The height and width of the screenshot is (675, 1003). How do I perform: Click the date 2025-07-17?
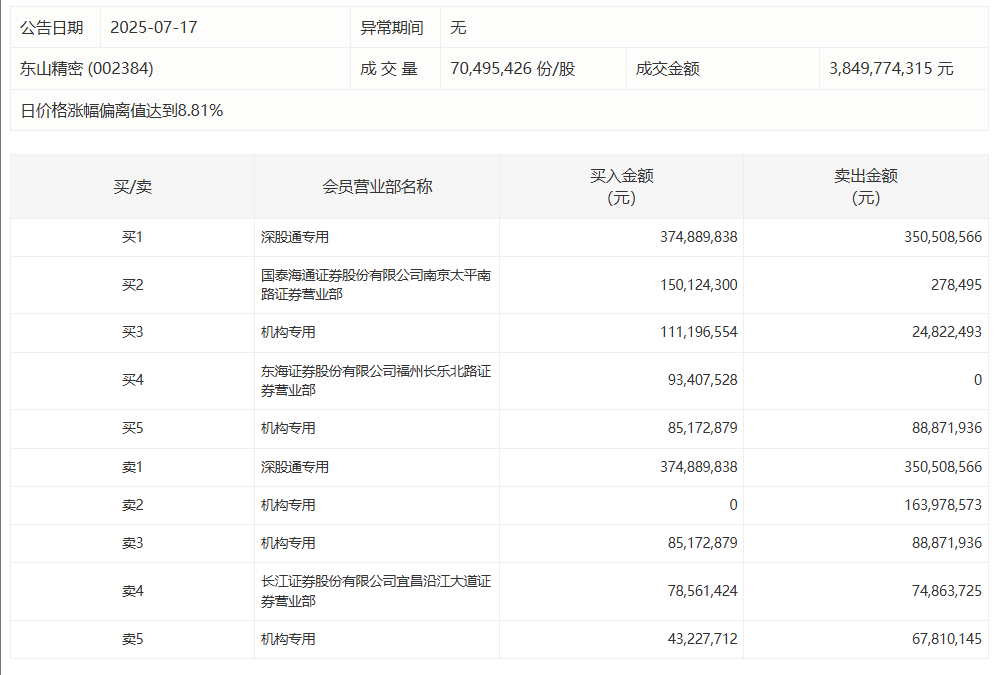[154, 28]
